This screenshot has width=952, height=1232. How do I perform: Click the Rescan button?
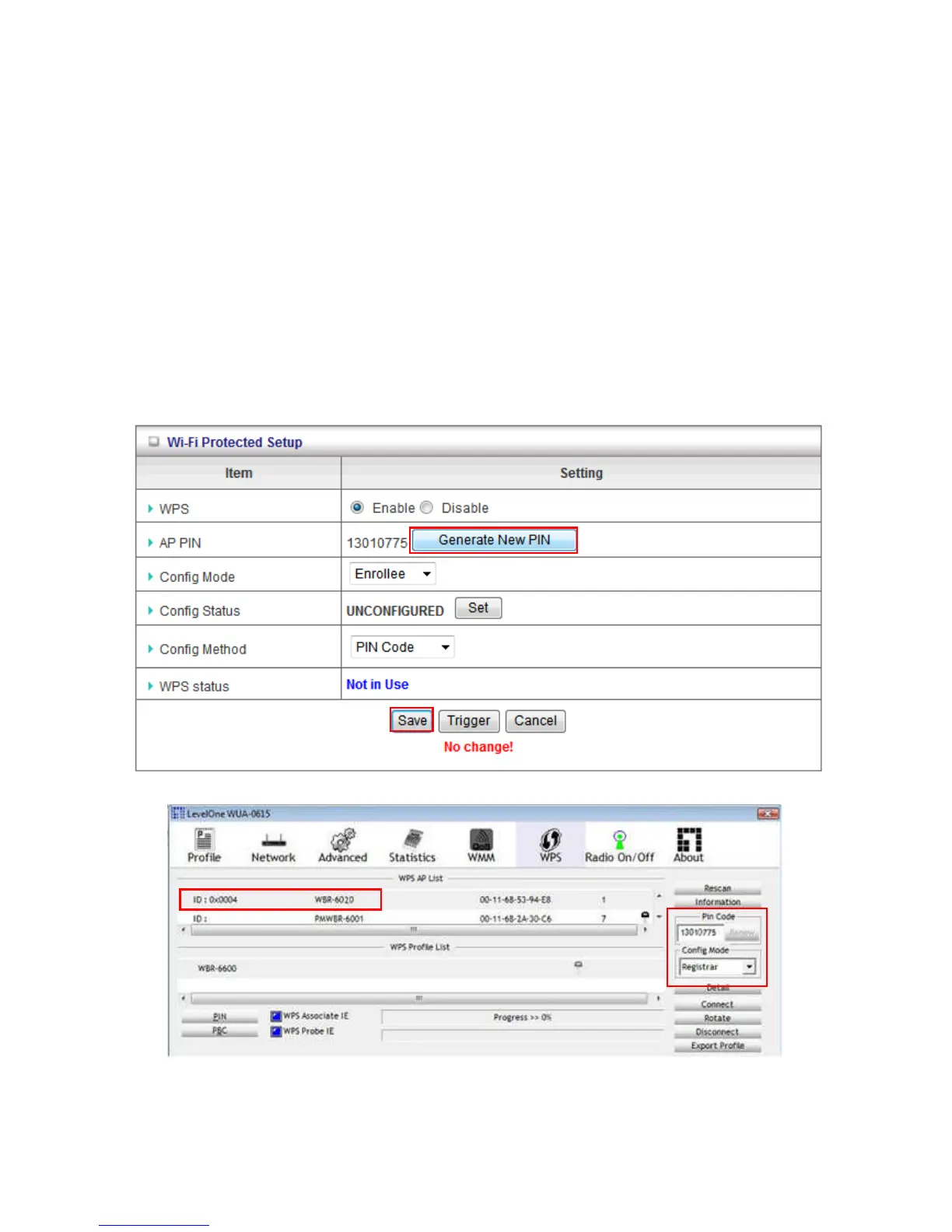pos(717,888)
